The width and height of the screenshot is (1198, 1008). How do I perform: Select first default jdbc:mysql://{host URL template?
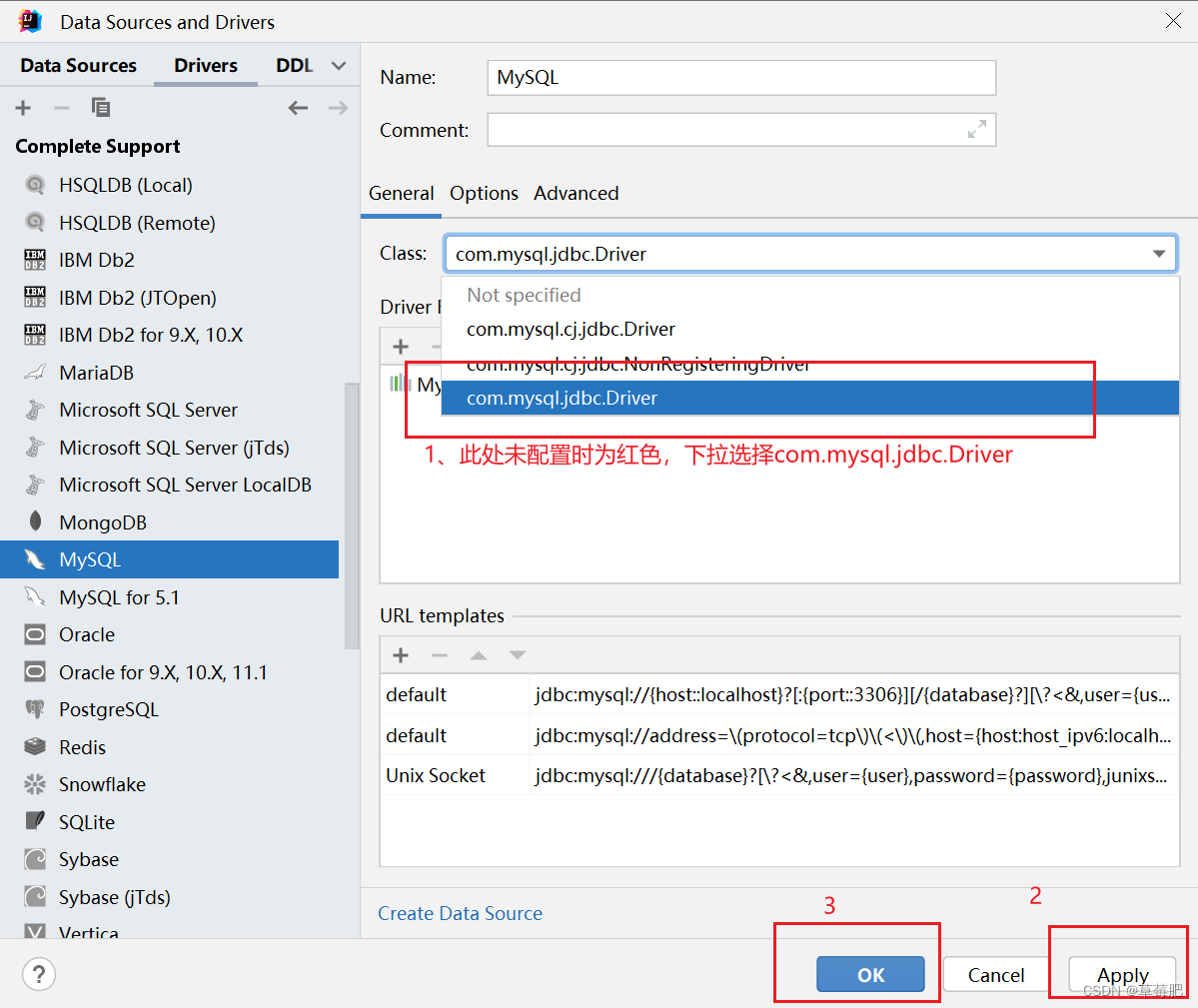(x=779, y=695)
